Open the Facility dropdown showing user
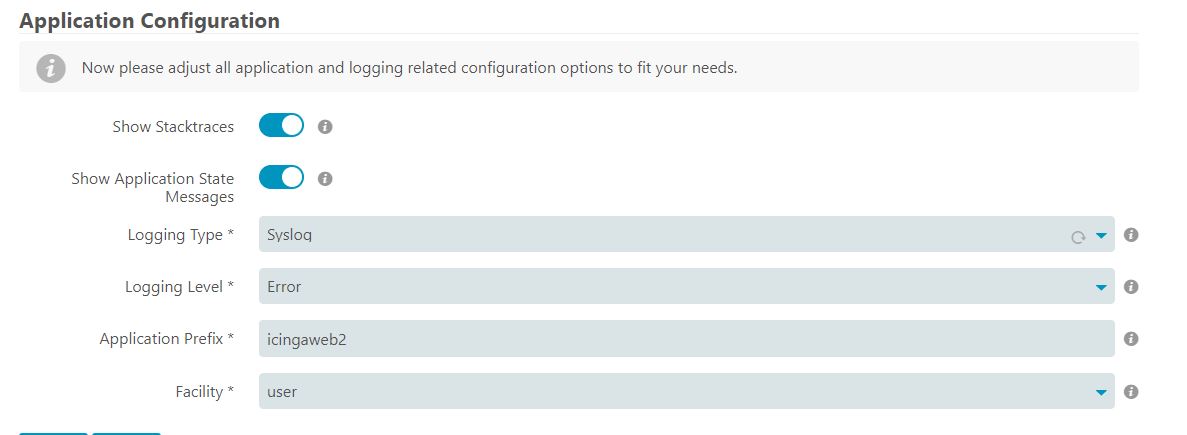 tap(687, 391)
